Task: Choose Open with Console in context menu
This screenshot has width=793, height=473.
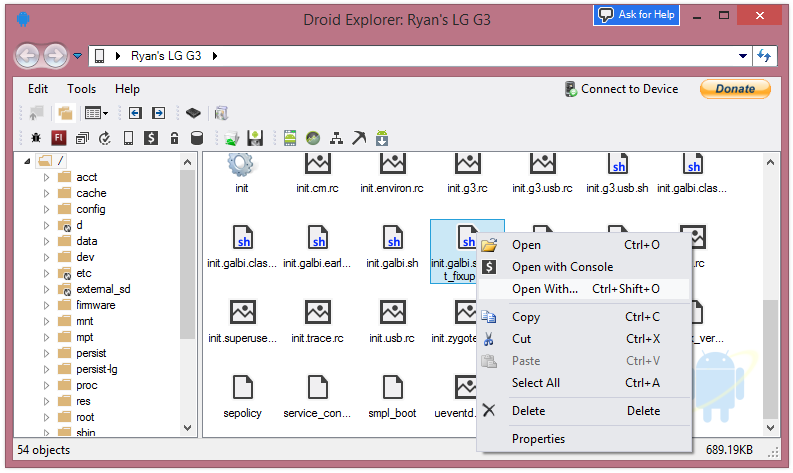Action: click(584, 267)
